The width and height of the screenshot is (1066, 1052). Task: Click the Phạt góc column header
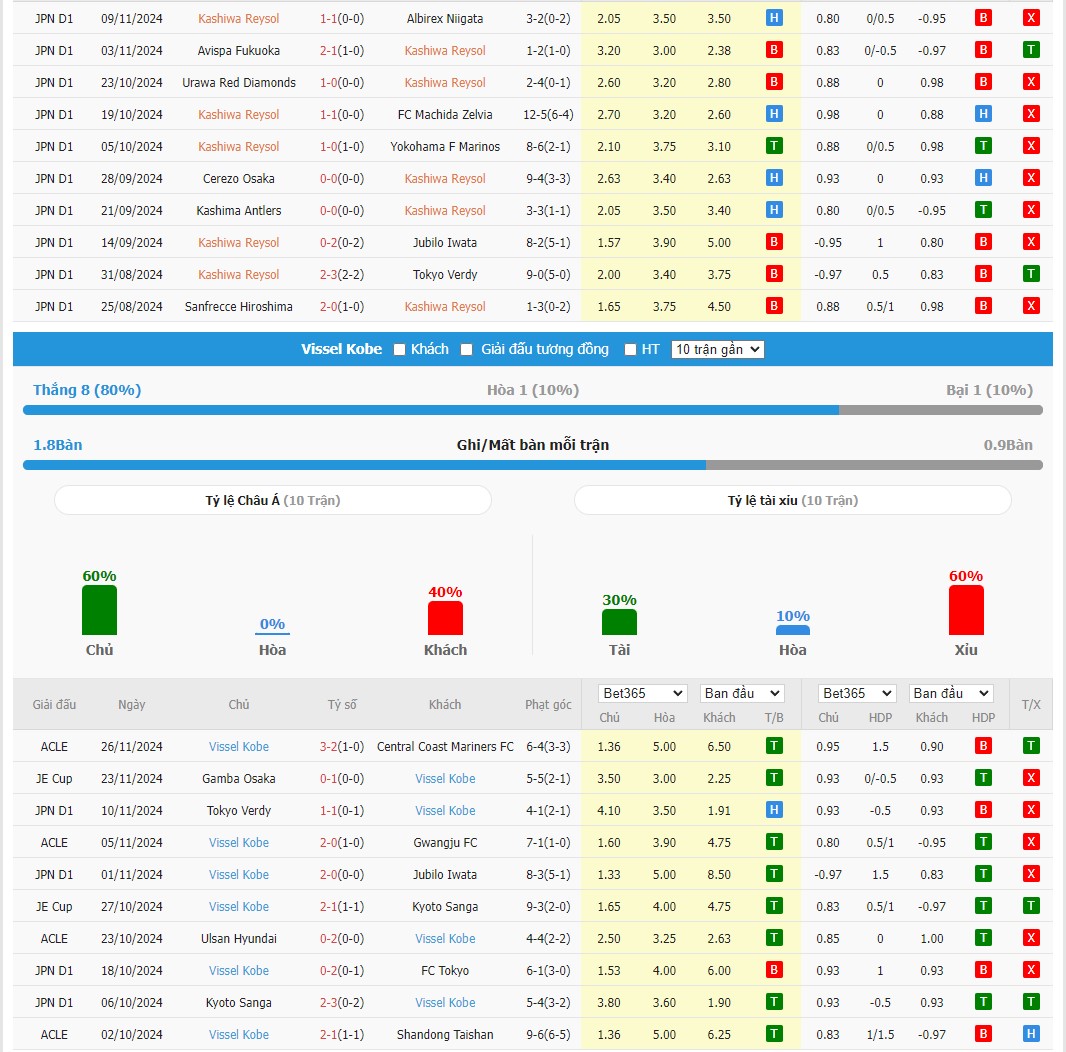pyautogui.click(x=548, y=705)
